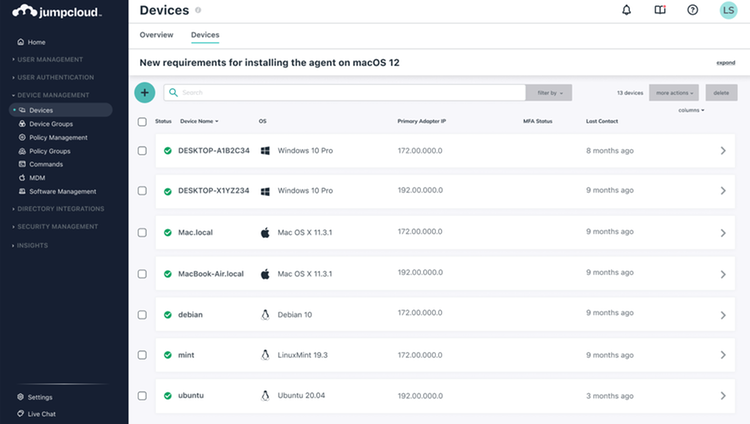Viewport: 750px width, 424px height.
Task: Click the Policy Groups sidebar icon
Action: (22, 151)
